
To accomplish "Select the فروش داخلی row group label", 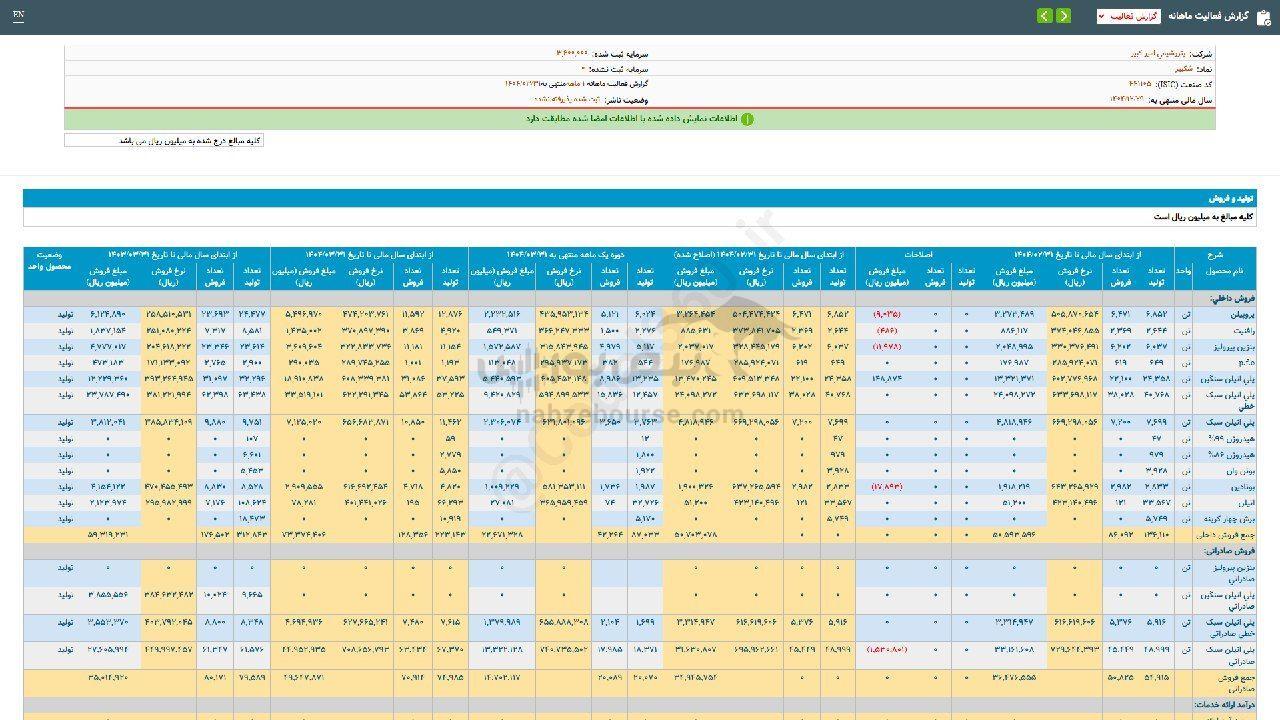I will 1228,298.
